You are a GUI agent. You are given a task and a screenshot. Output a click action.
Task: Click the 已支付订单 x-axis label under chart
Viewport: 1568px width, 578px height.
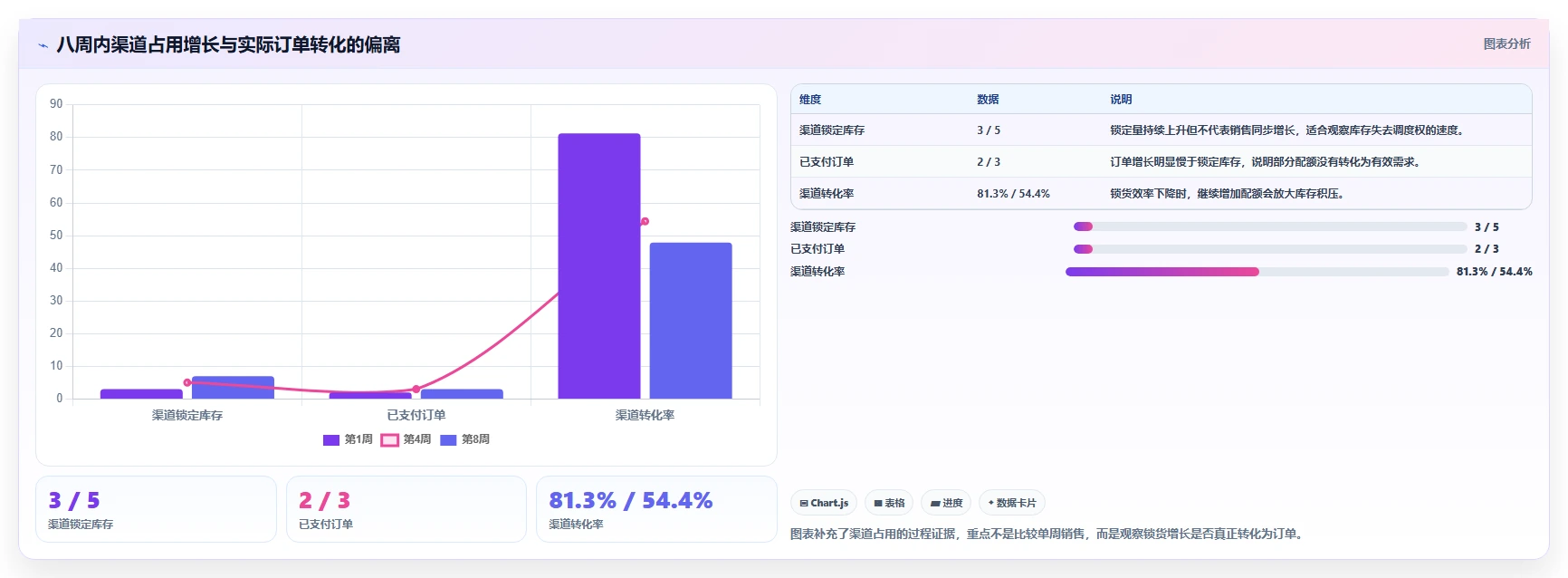click(416, 415)
